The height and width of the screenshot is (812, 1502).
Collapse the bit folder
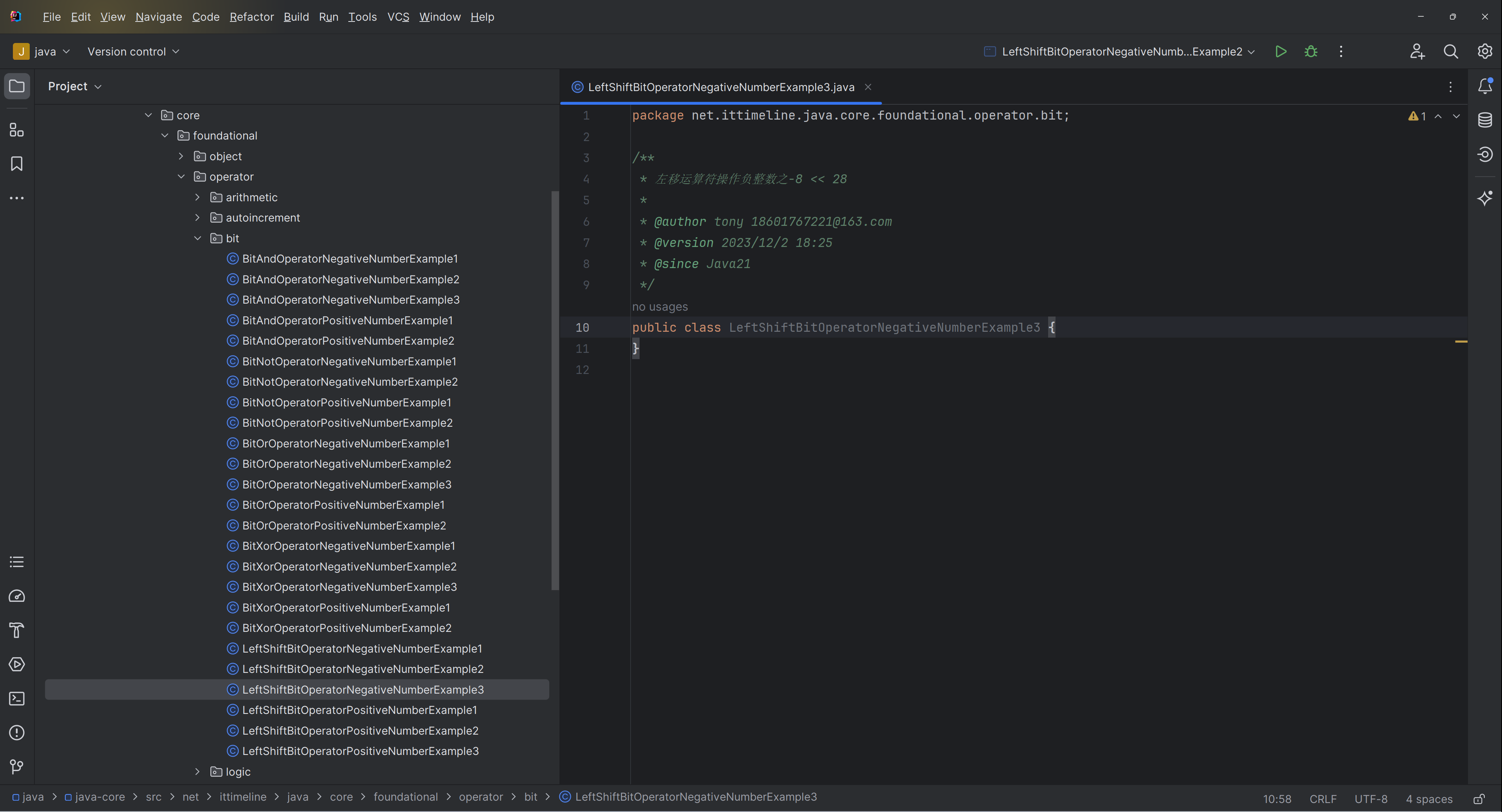pyautogui.click(x=197, y=238)
